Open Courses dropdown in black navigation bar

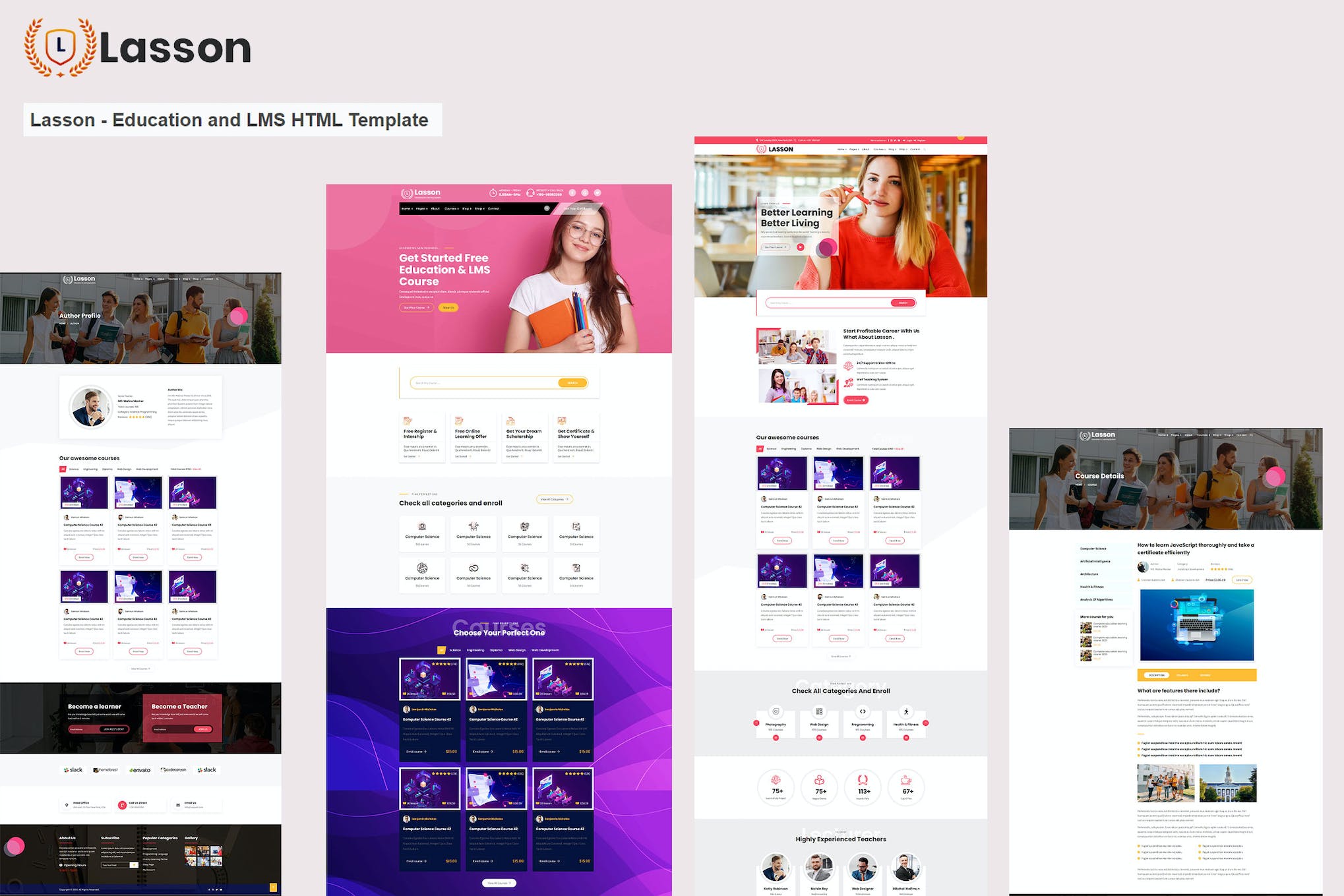pos(451,208)
